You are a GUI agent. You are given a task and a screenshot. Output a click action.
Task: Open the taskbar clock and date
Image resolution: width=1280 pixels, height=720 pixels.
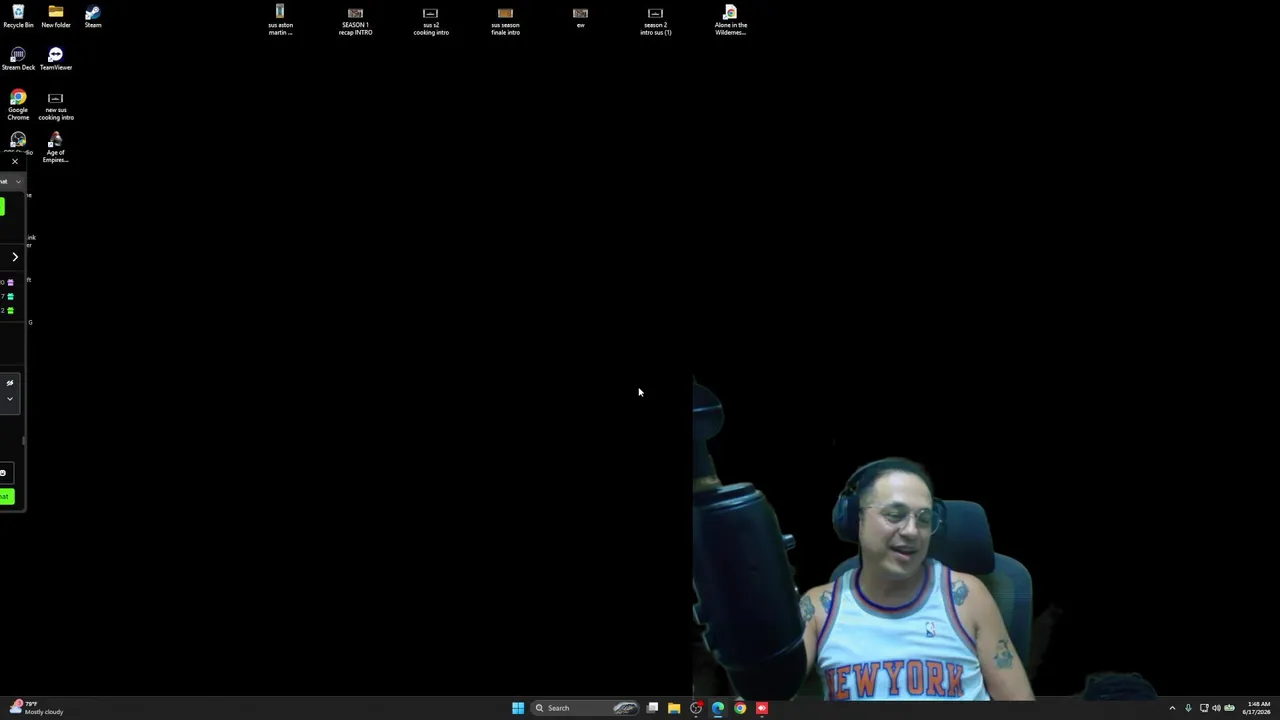pos(1257,708)
